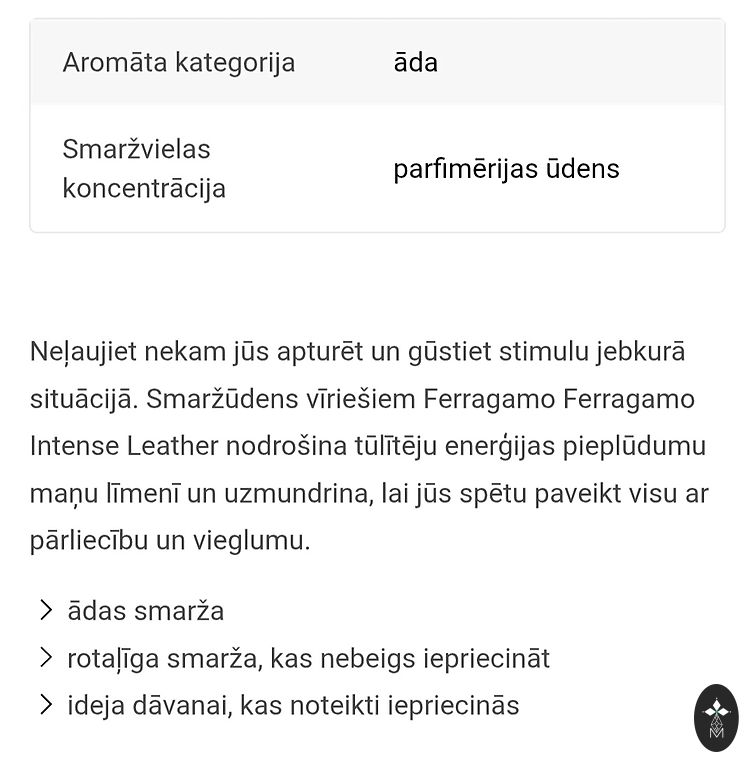755x768 pixels.
Task: Click "pārliecību un vieglumu" ending the paragraph
Action: (170, 540)
